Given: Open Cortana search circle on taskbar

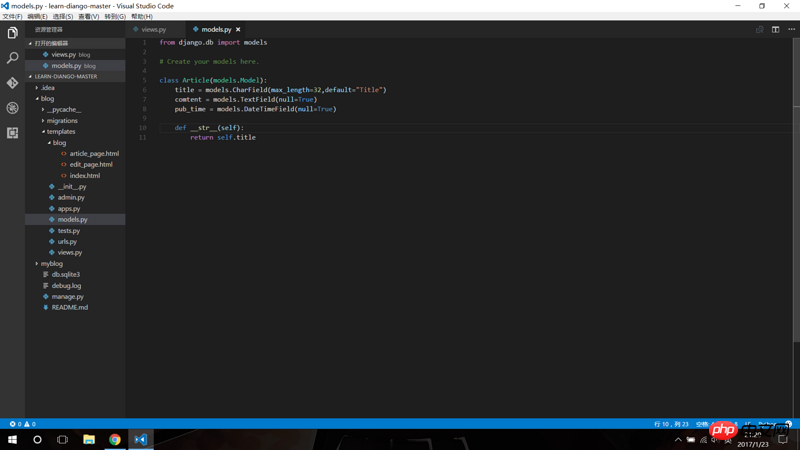Looking at the screenshot, I should click(37, 439).
